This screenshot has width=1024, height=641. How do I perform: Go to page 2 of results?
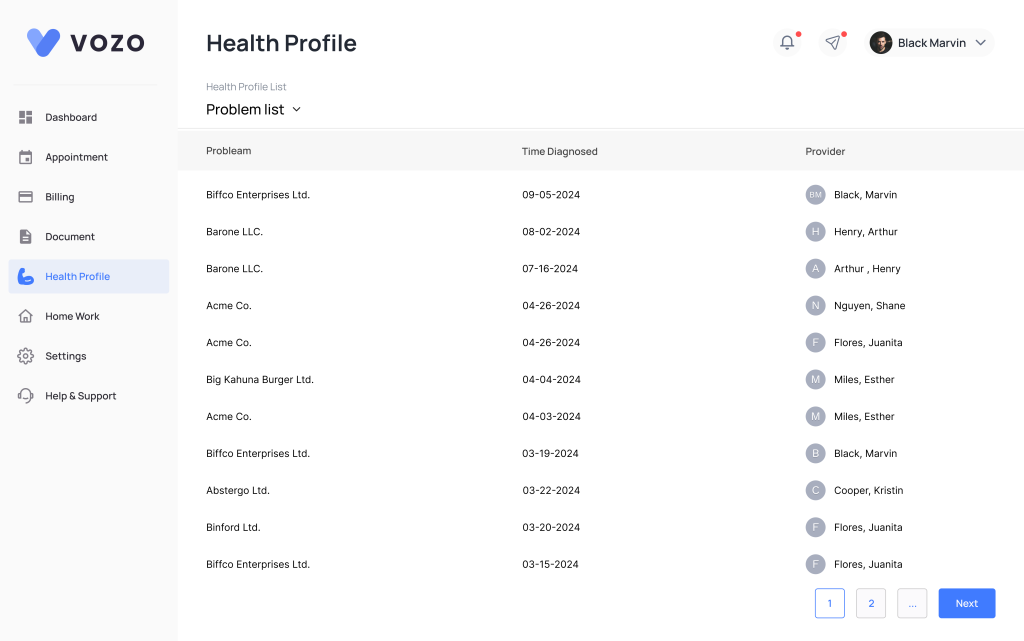click(x=871, y=603)
